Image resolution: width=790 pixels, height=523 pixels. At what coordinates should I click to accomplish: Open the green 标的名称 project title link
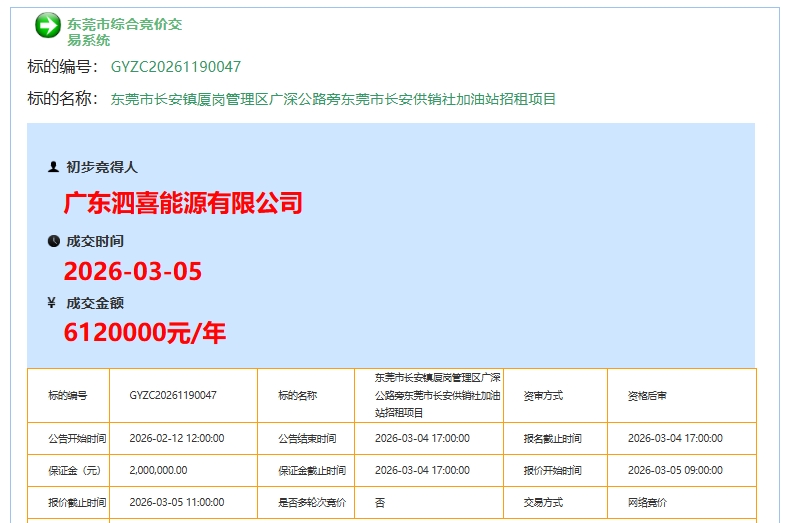click(333, 99)
